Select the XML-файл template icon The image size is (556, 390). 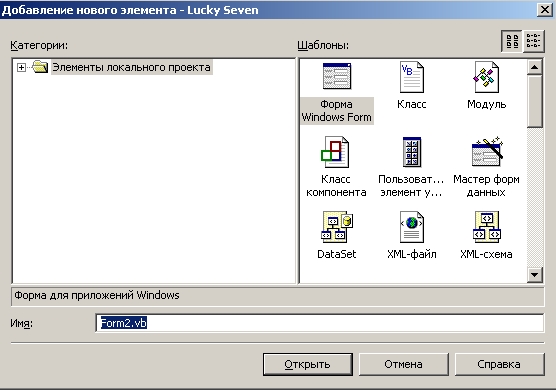coord(412,227)
